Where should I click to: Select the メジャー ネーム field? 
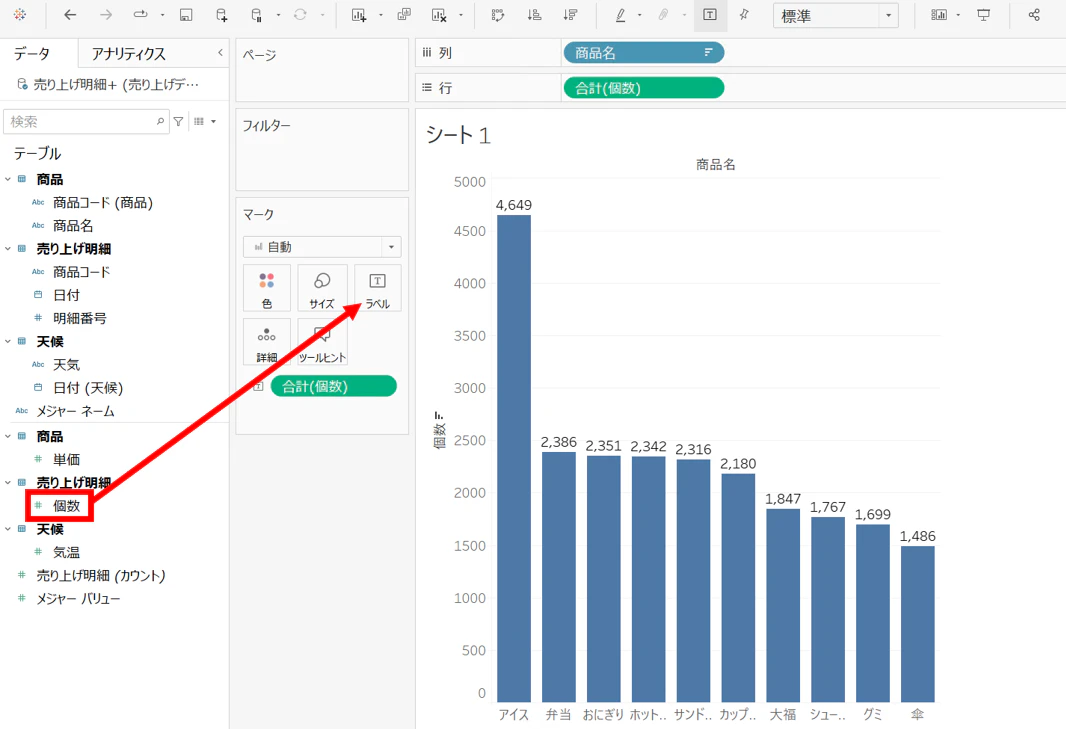(x=75, y=411)
